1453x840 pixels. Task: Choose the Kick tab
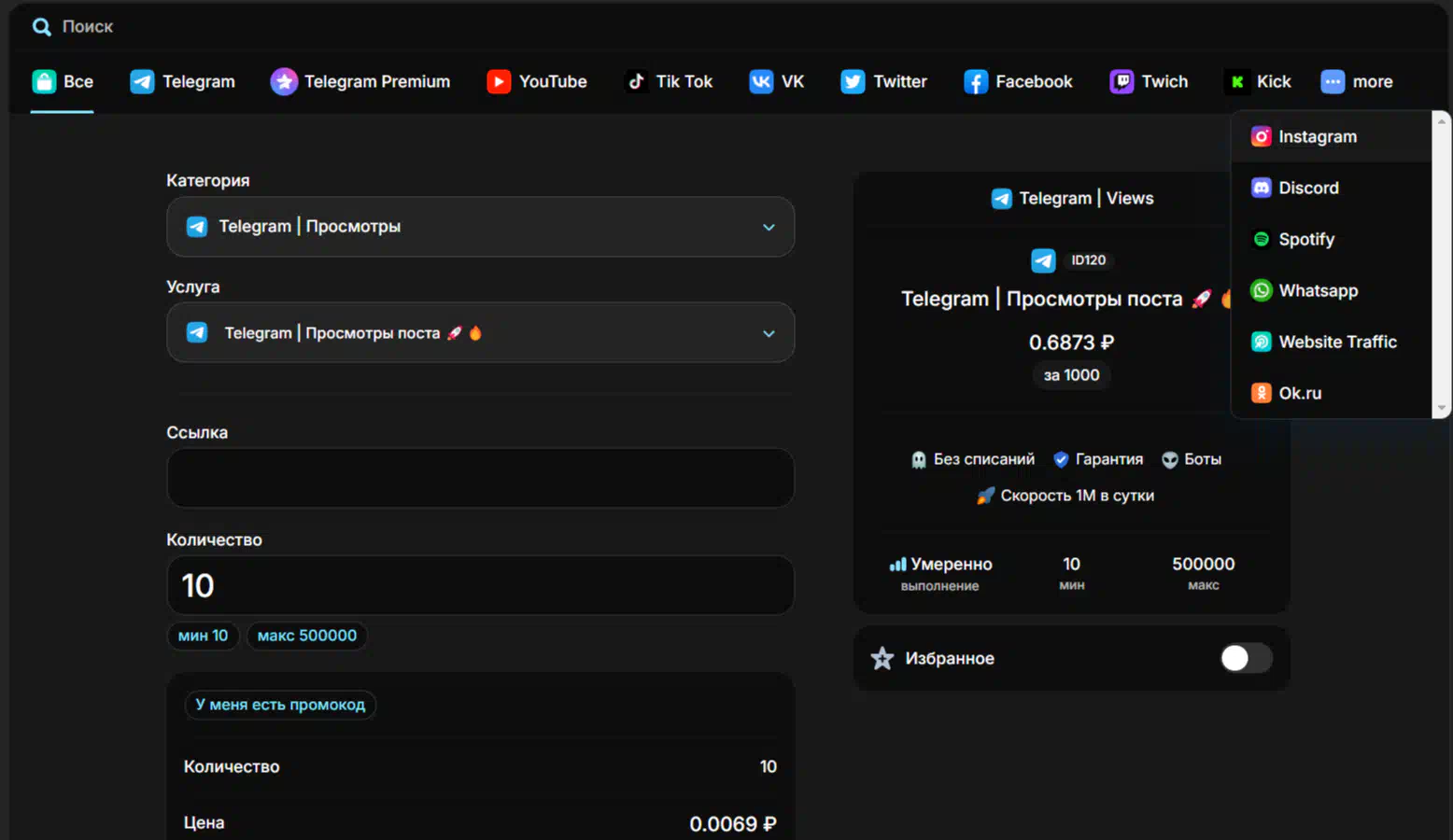point(1258,82)
